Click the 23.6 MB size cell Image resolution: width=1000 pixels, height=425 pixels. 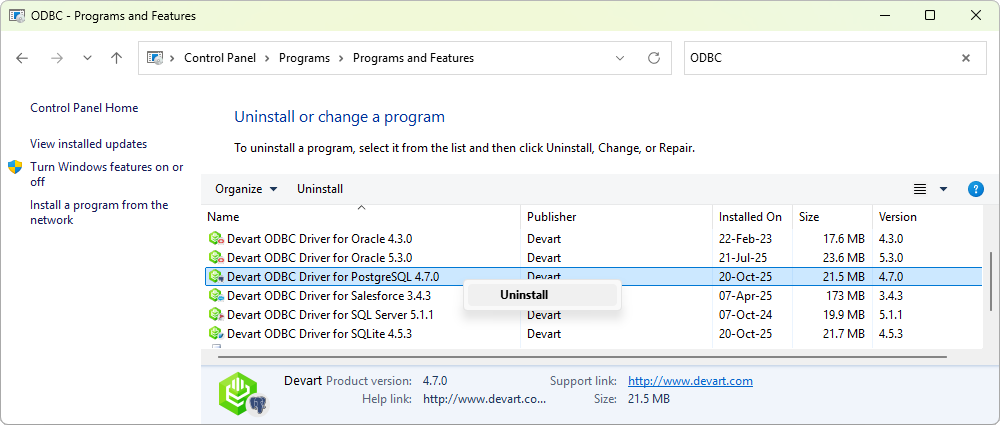[x=844, y=258]
